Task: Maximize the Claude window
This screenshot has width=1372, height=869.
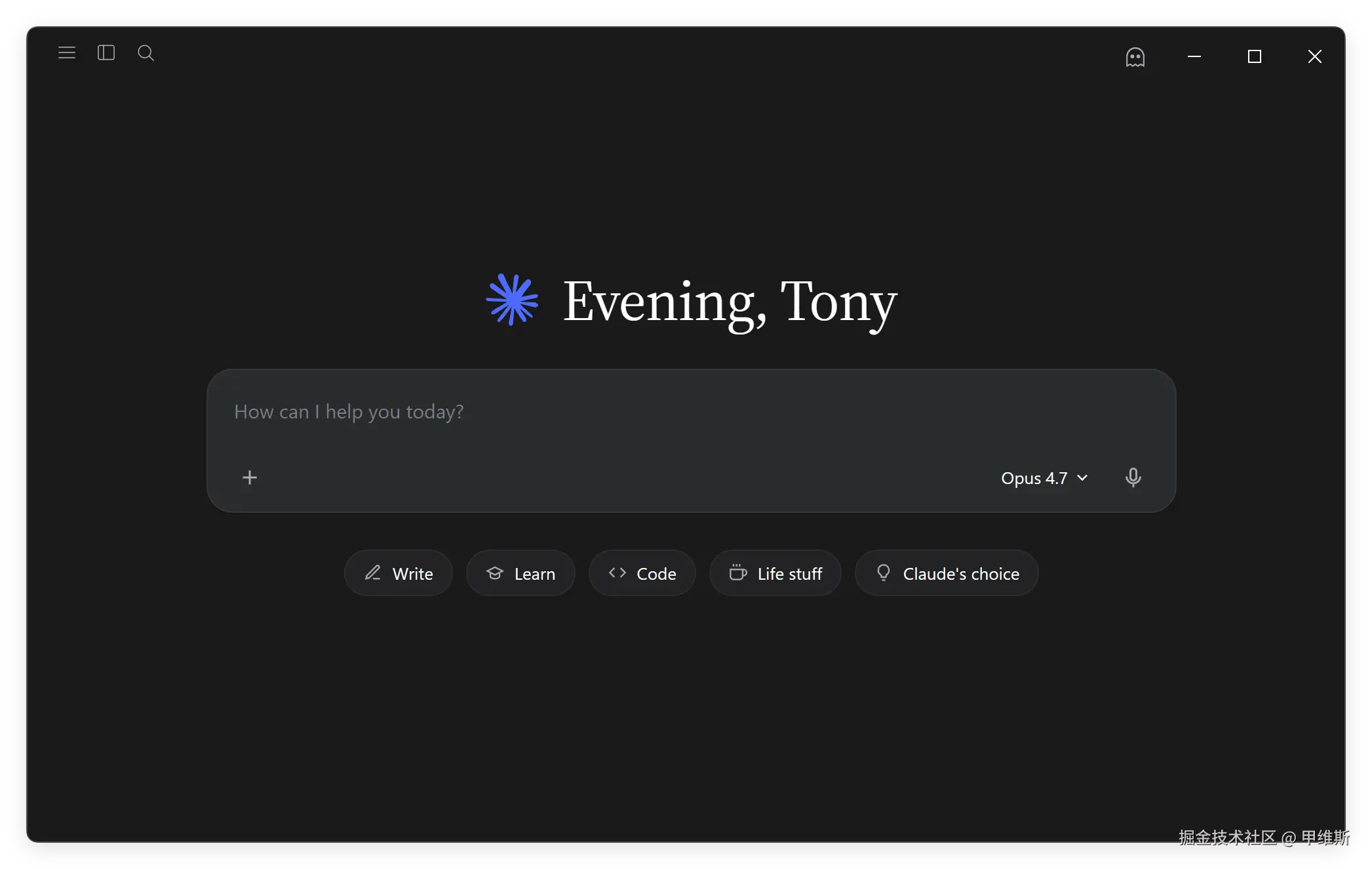Action: coord(1255,56)
